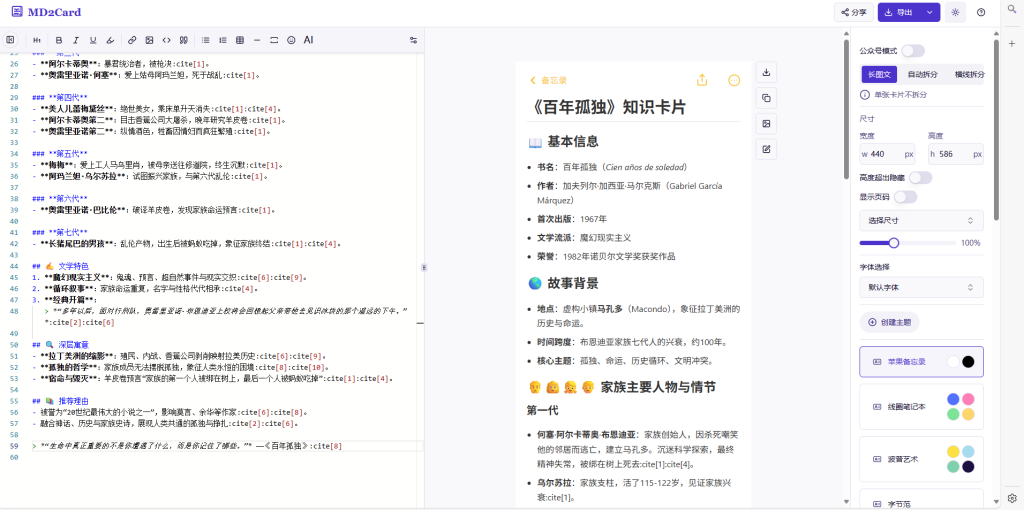Insert a horizontal rule line
The image size is (1024, 510).
(257, 40)
